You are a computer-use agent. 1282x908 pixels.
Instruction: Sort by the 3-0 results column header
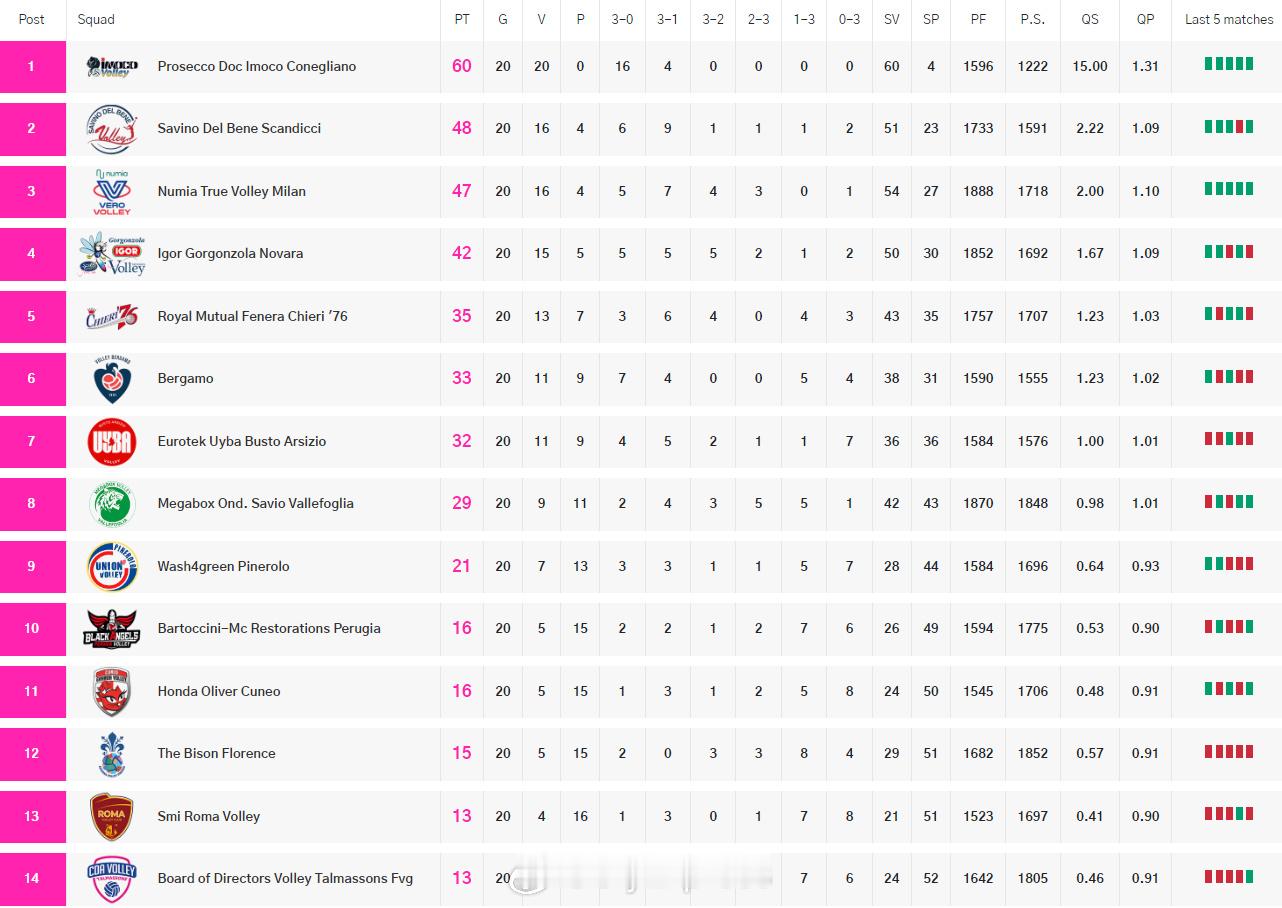pos(622,19)
